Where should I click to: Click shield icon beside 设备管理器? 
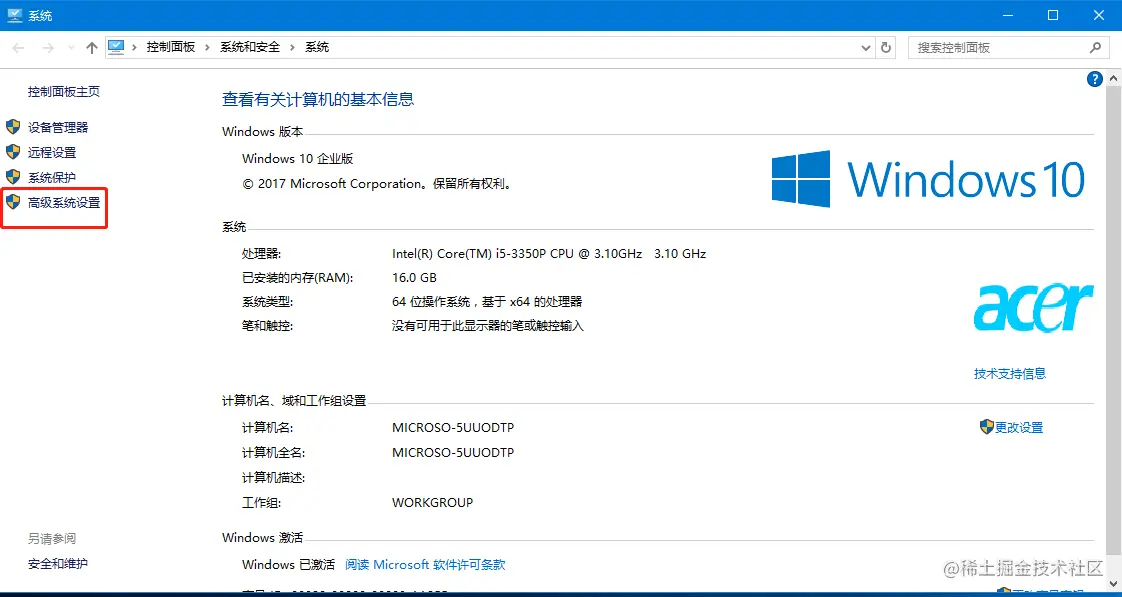coord(13,127)
